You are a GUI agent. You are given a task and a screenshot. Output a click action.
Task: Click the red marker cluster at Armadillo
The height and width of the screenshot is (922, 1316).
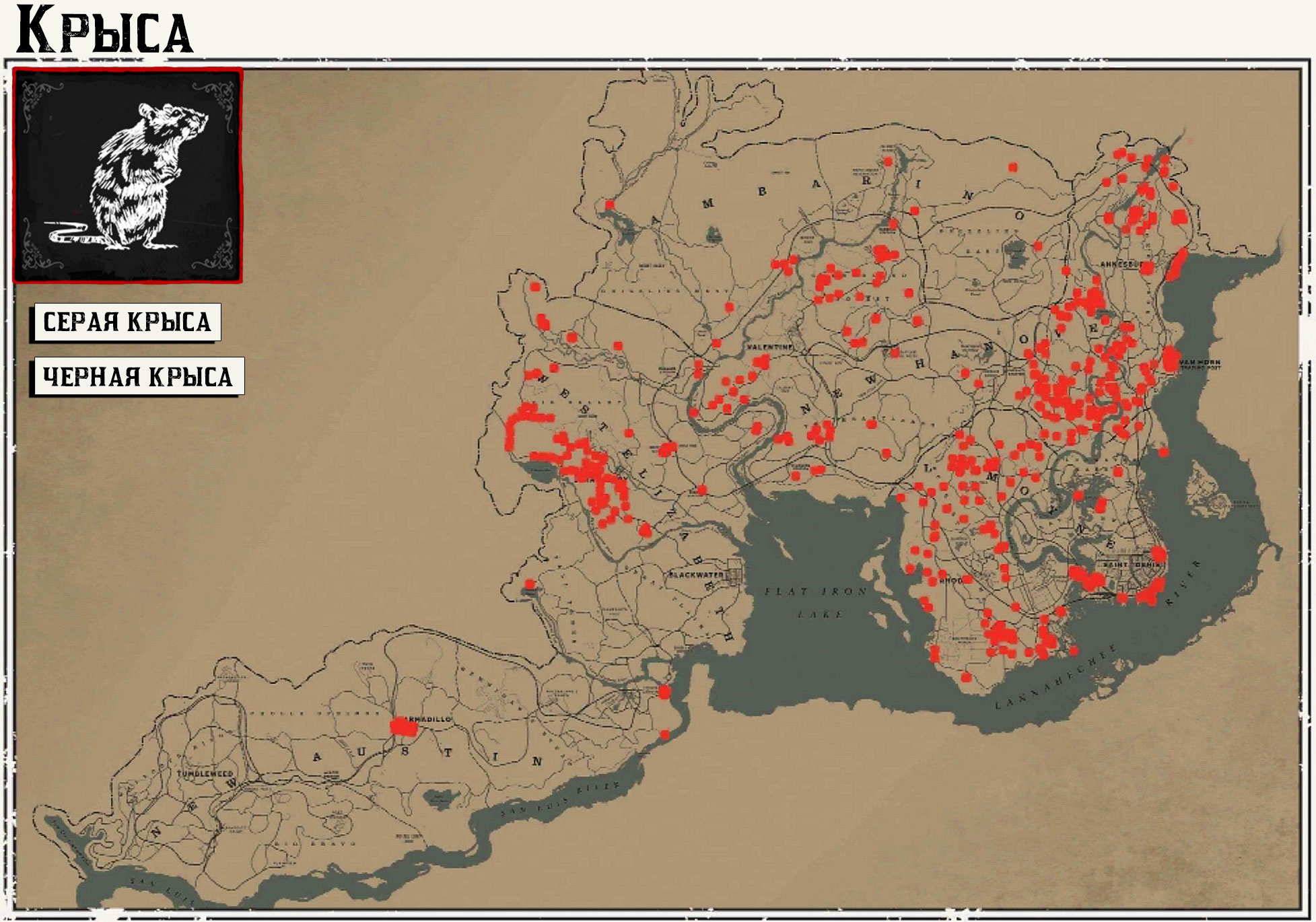pyautogui.click(x=405, y=728)
